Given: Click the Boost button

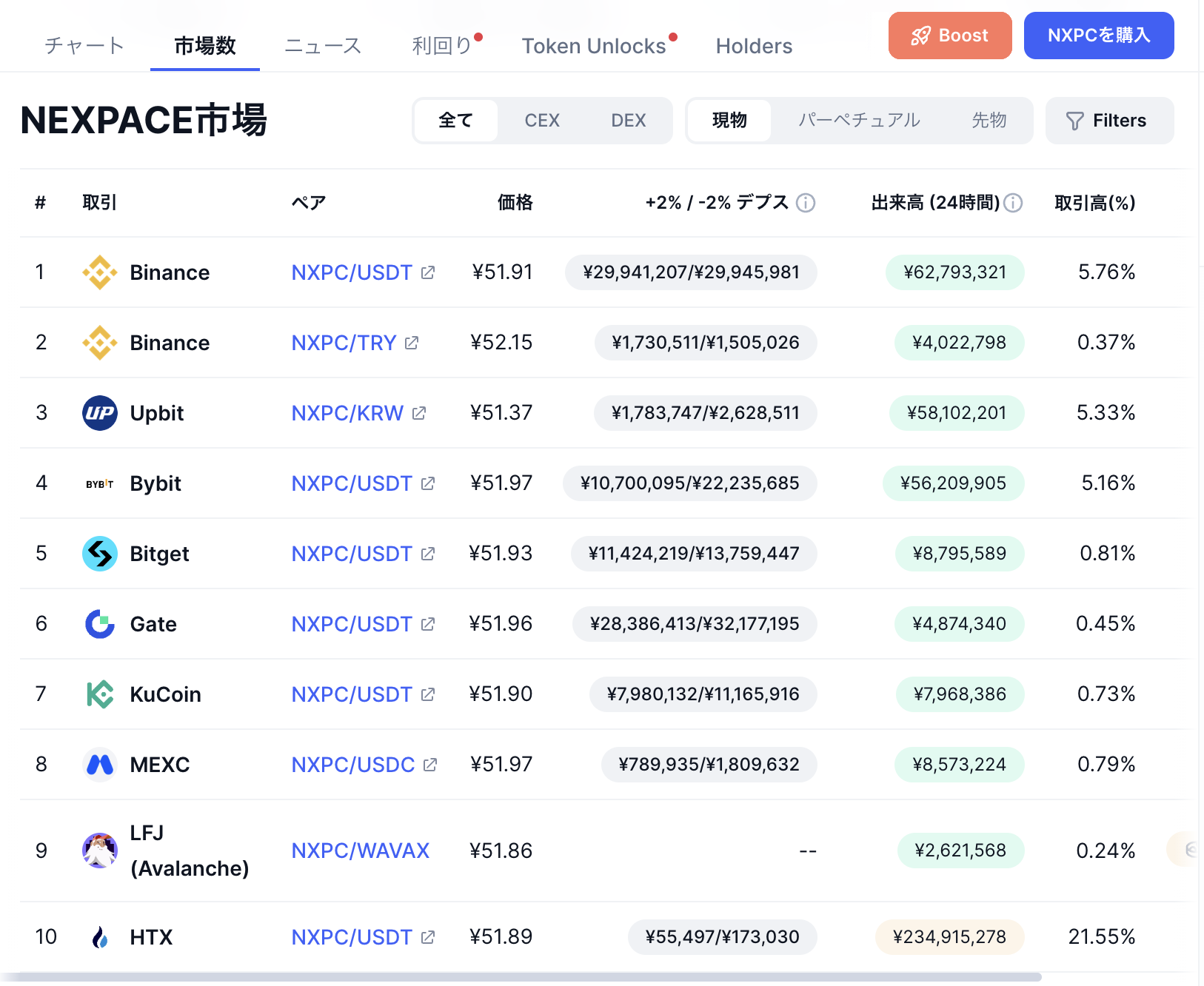Looking at the screenshot, I should pyautogui.click(x=950, y=36).
